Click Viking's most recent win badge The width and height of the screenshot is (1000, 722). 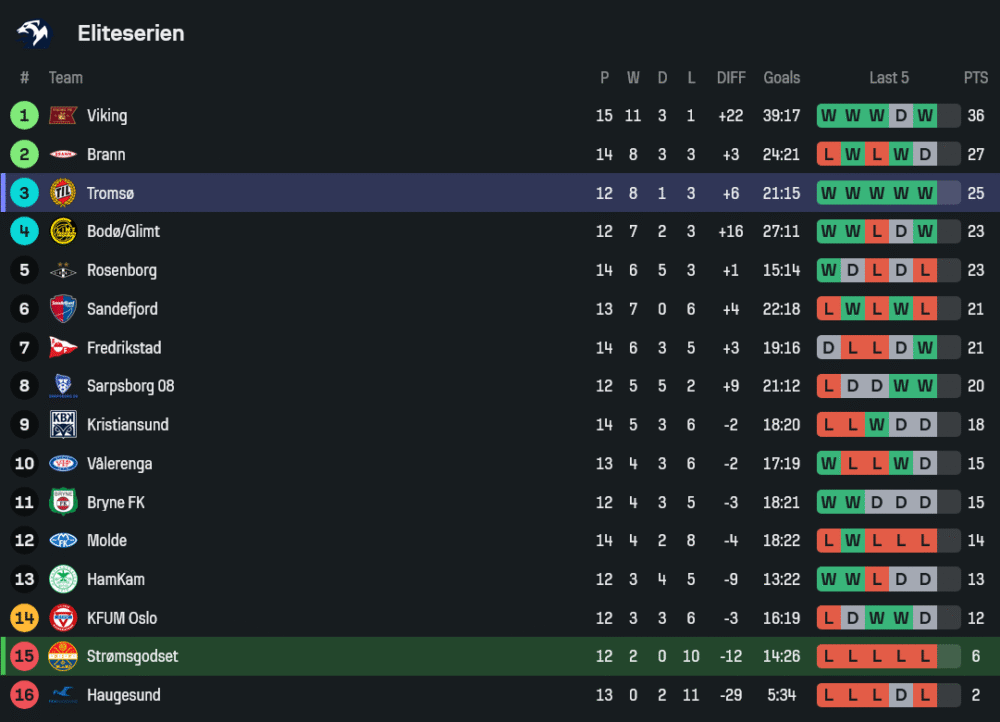click(925, 116)
